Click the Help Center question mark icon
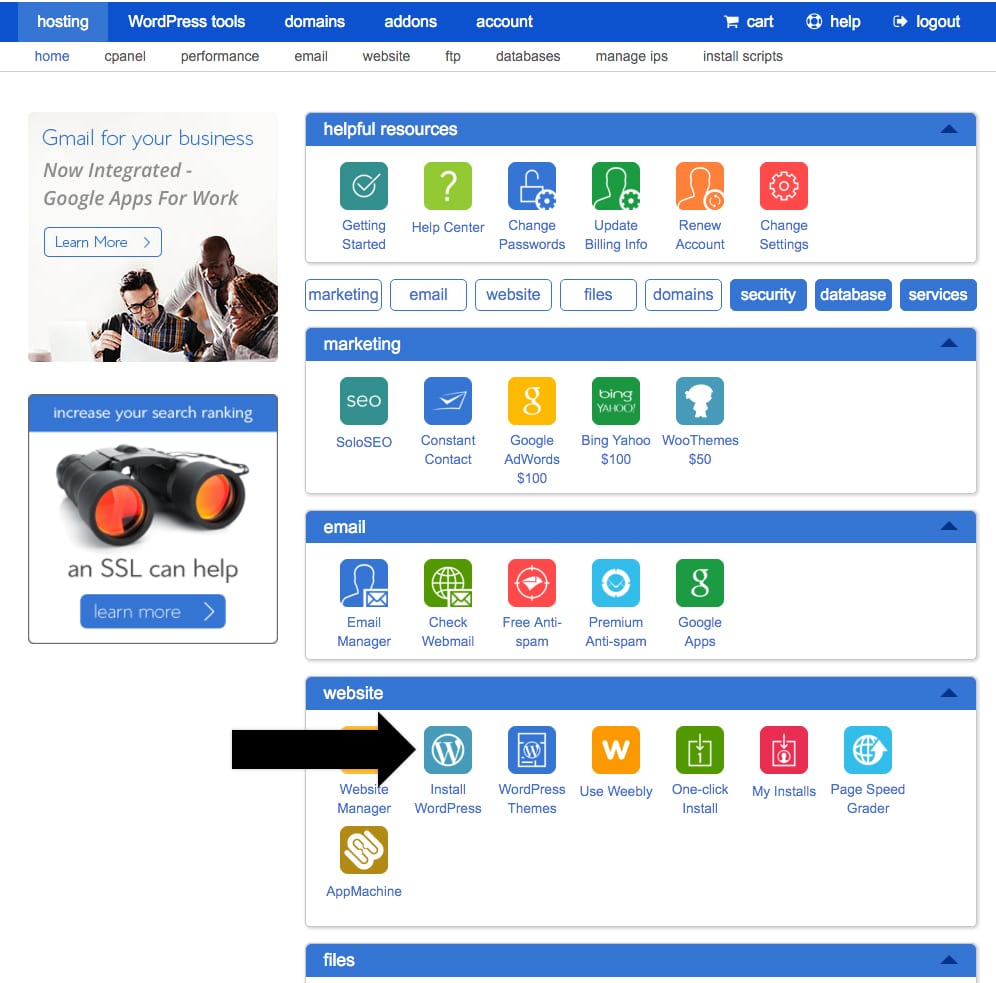This screenshot has width=996, height=983. [x=448, y=185]
